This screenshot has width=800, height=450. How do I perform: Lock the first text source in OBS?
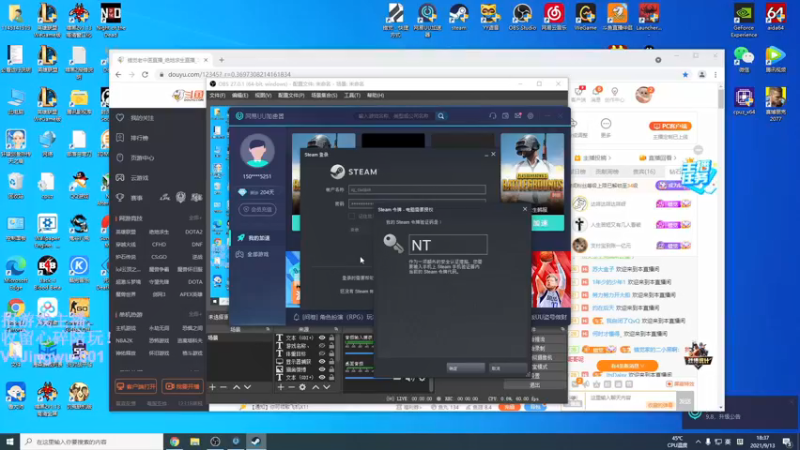click(x=332, y=338)
